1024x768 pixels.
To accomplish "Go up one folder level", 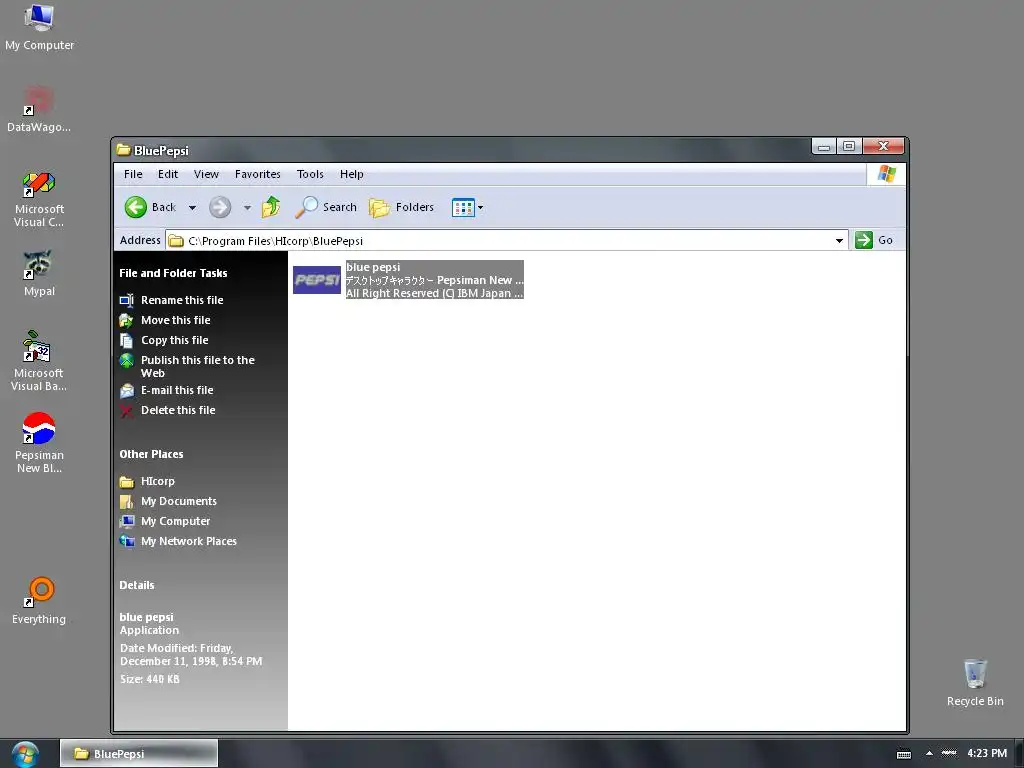I will [x=271, y=207].
